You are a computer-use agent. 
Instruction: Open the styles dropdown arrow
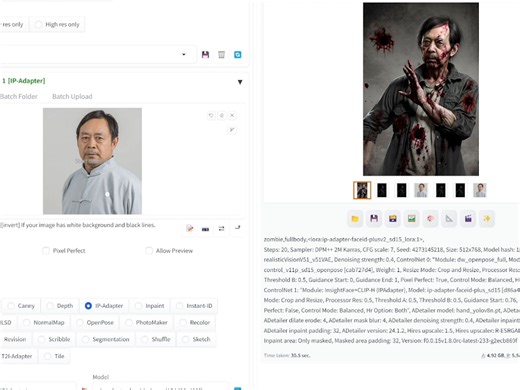[x=184, y=54]
